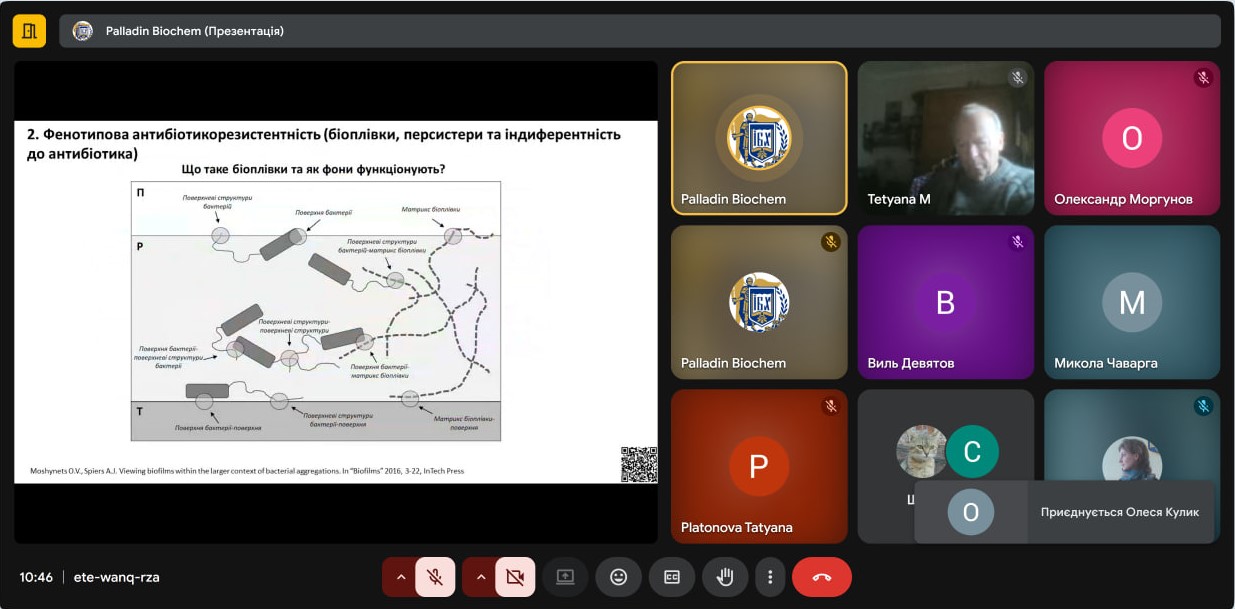Raise your hand
The width and height of the screenshot is (1235, 609).
(x=725, y=577)
